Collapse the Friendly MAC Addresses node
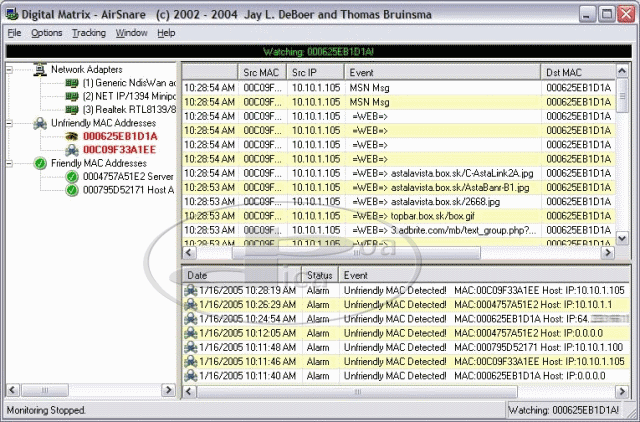This screenshot has height=422, width=640. point(11,163)
